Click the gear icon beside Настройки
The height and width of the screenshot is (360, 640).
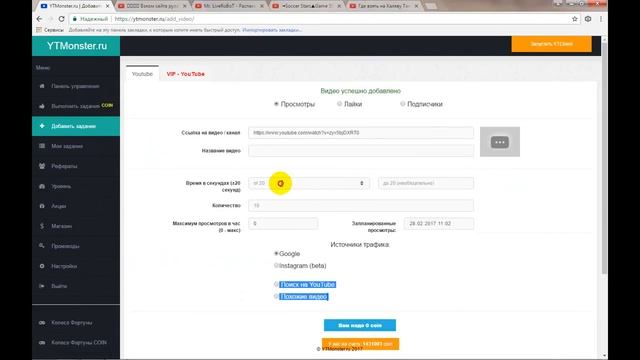tap(42, 266)
